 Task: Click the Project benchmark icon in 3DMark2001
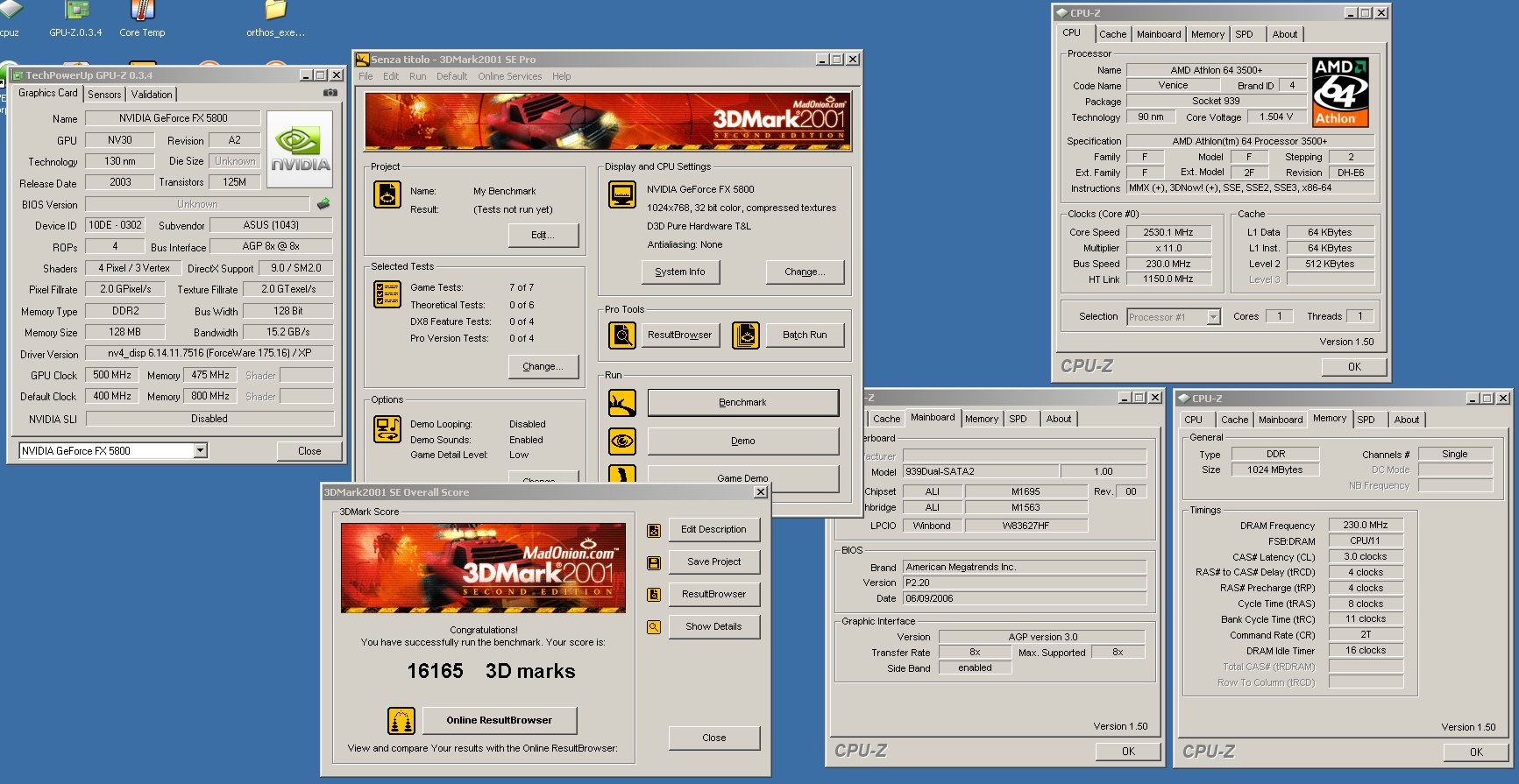point(387,194)
